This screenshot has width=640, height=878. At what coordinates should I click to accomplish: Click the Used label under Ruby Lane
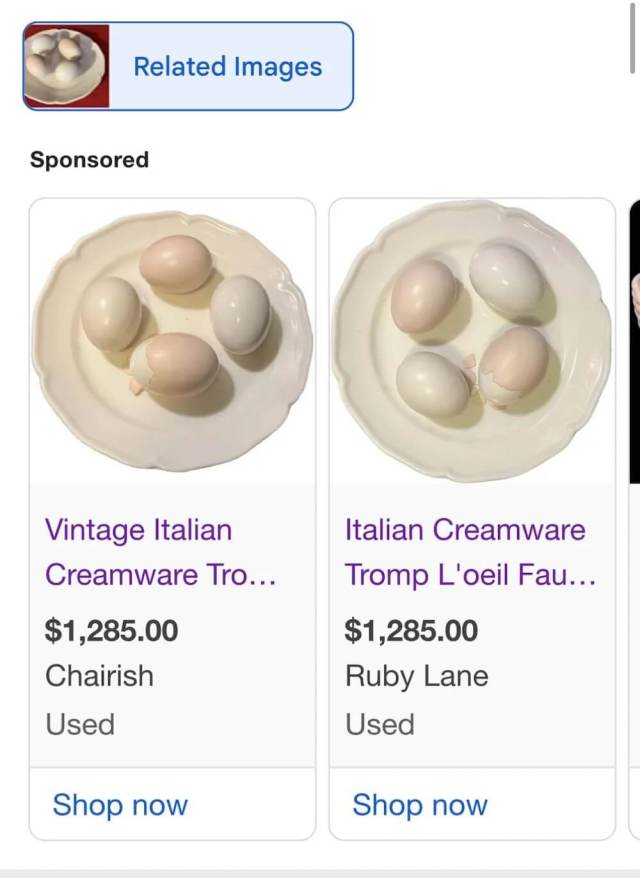coord(380,724)
